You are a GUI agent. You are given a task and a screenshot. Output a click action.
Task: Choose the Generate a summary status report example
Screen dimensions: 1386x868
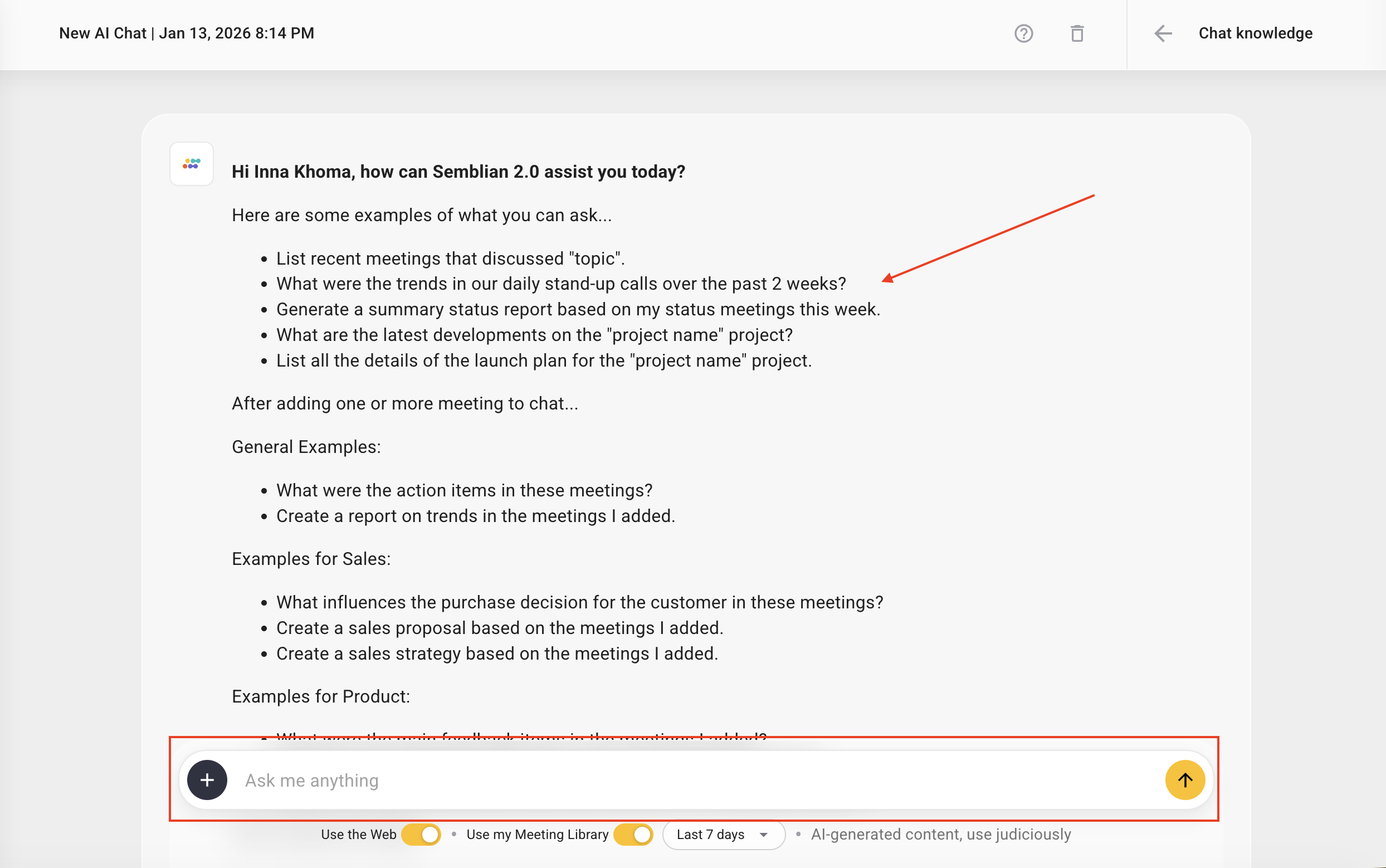point(578,309)
